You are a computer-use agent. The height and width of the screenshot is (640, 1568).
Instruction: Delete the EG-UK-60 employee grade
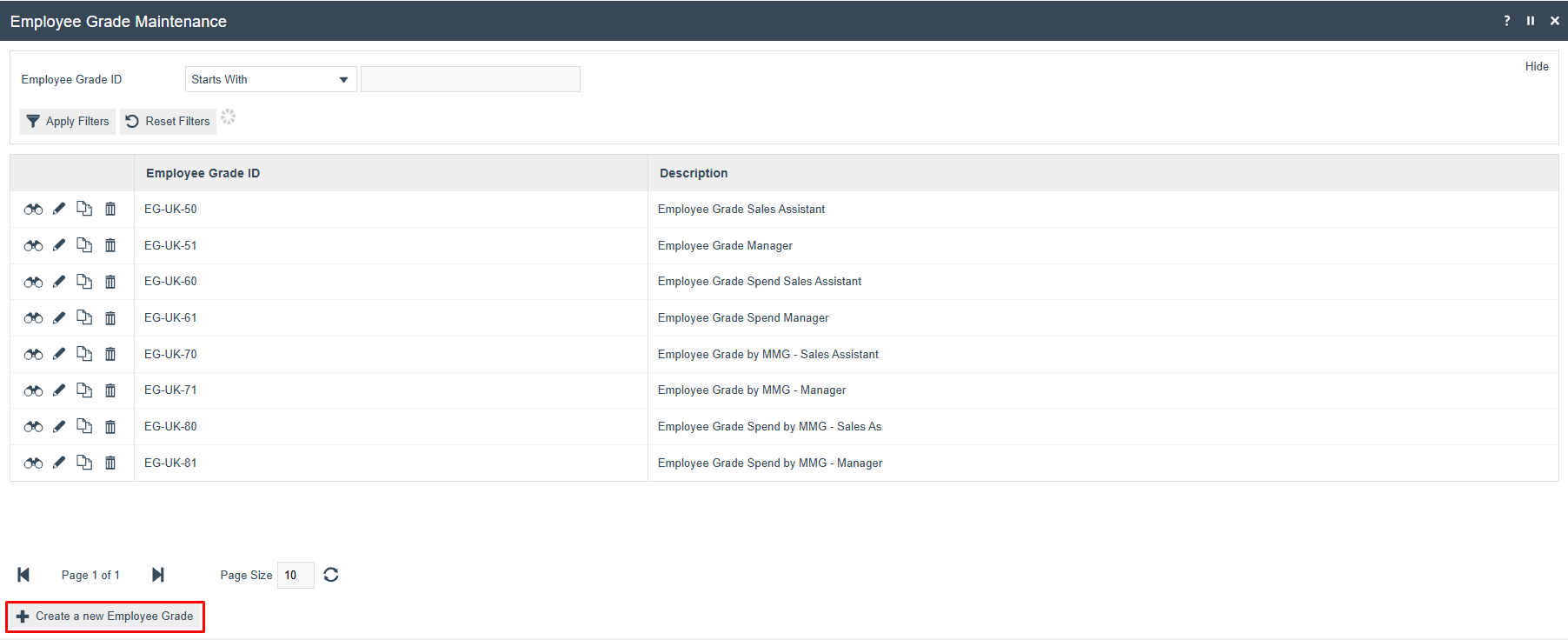pos(110,281)
